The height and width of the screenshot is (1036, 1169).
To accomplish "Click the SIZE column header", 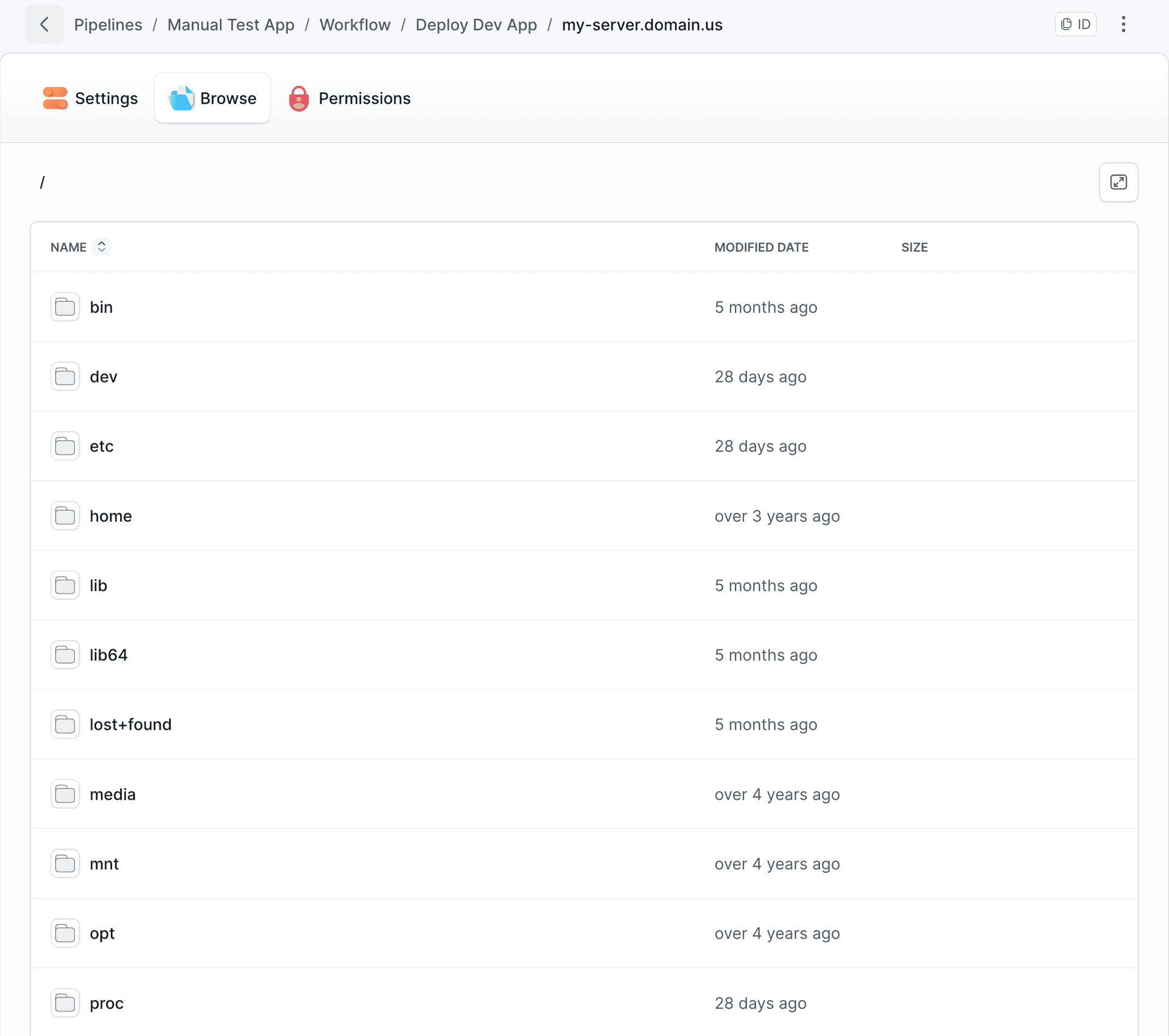I will click(914, 247).
